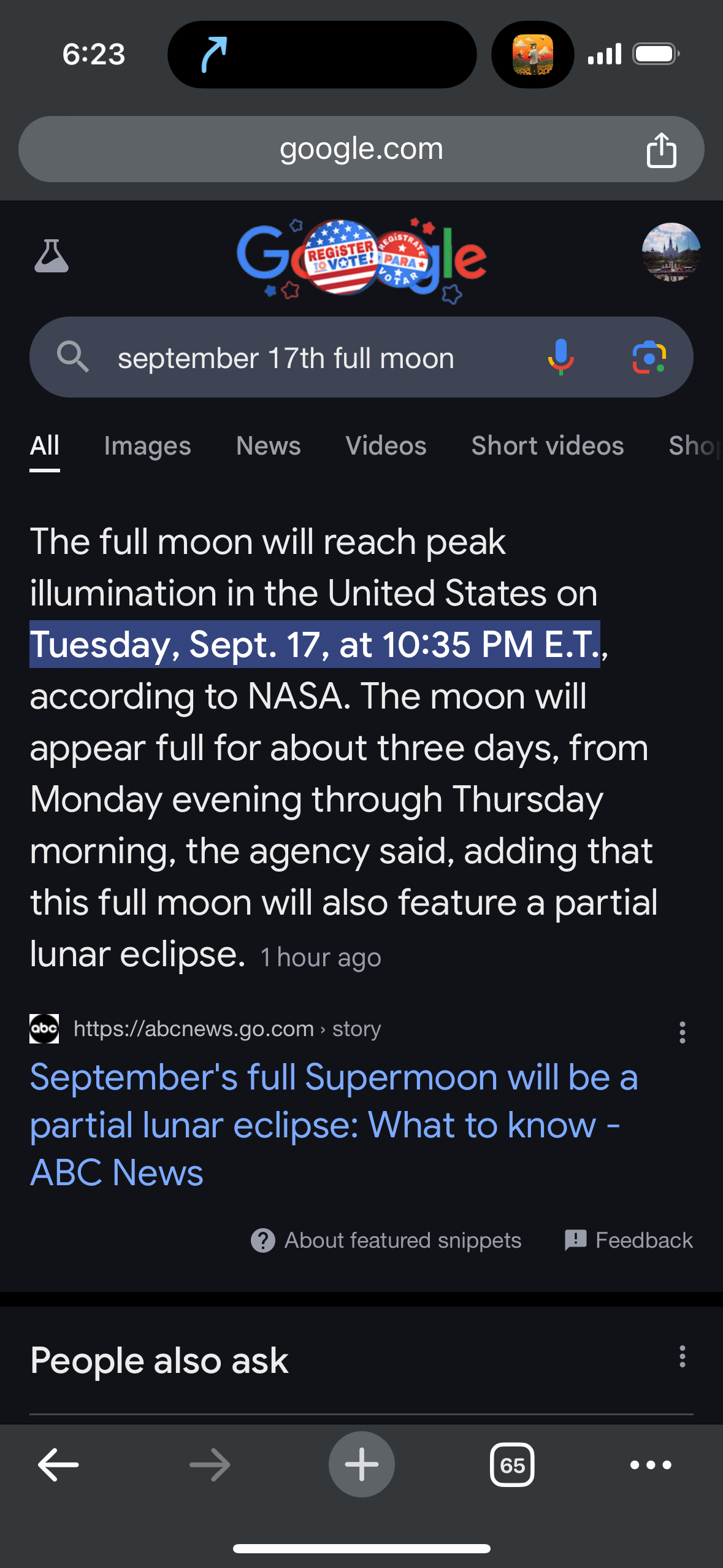Image resolution: width=723 pixels, height=1568 pixels.
Task: Switch to the News tab
Action: click(x=268, y=446)
